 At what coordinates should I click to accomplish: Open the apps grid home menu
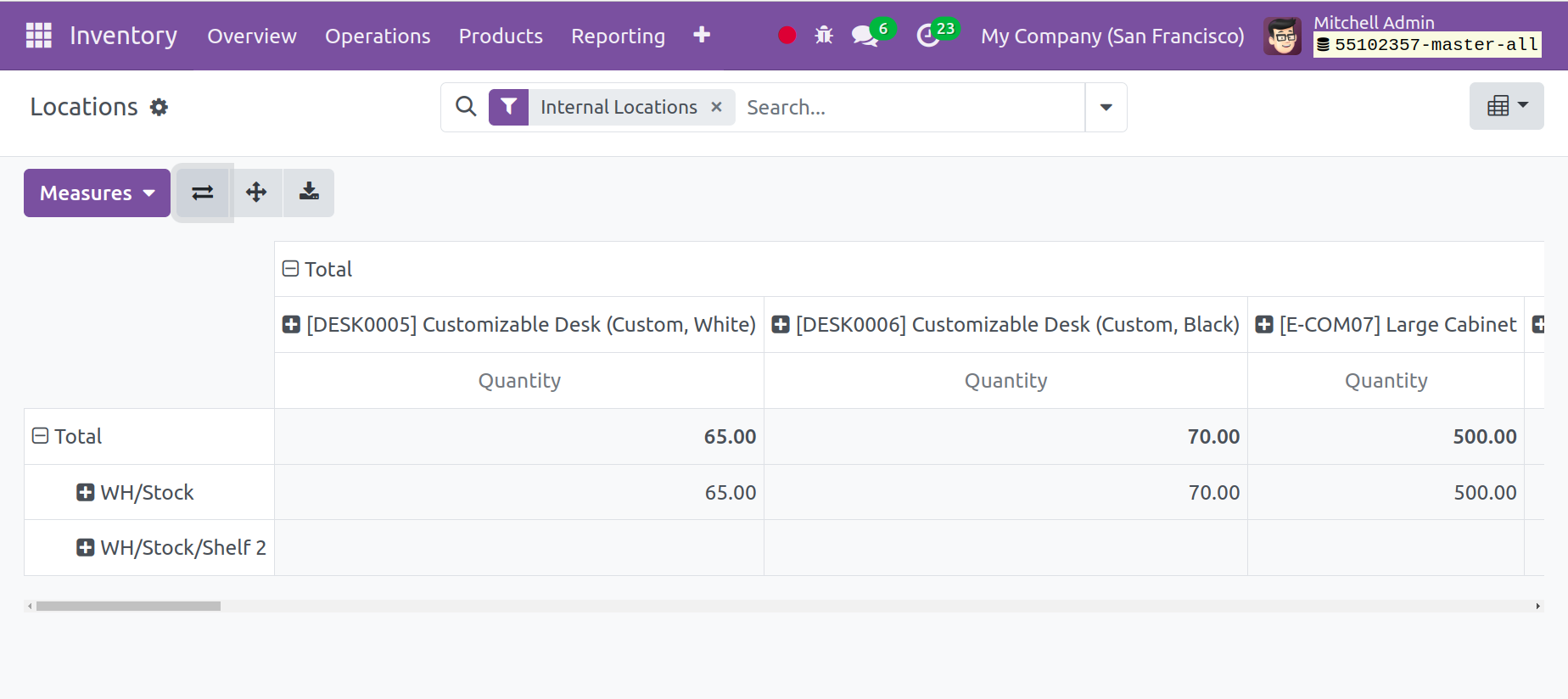[x=38, y=36]
